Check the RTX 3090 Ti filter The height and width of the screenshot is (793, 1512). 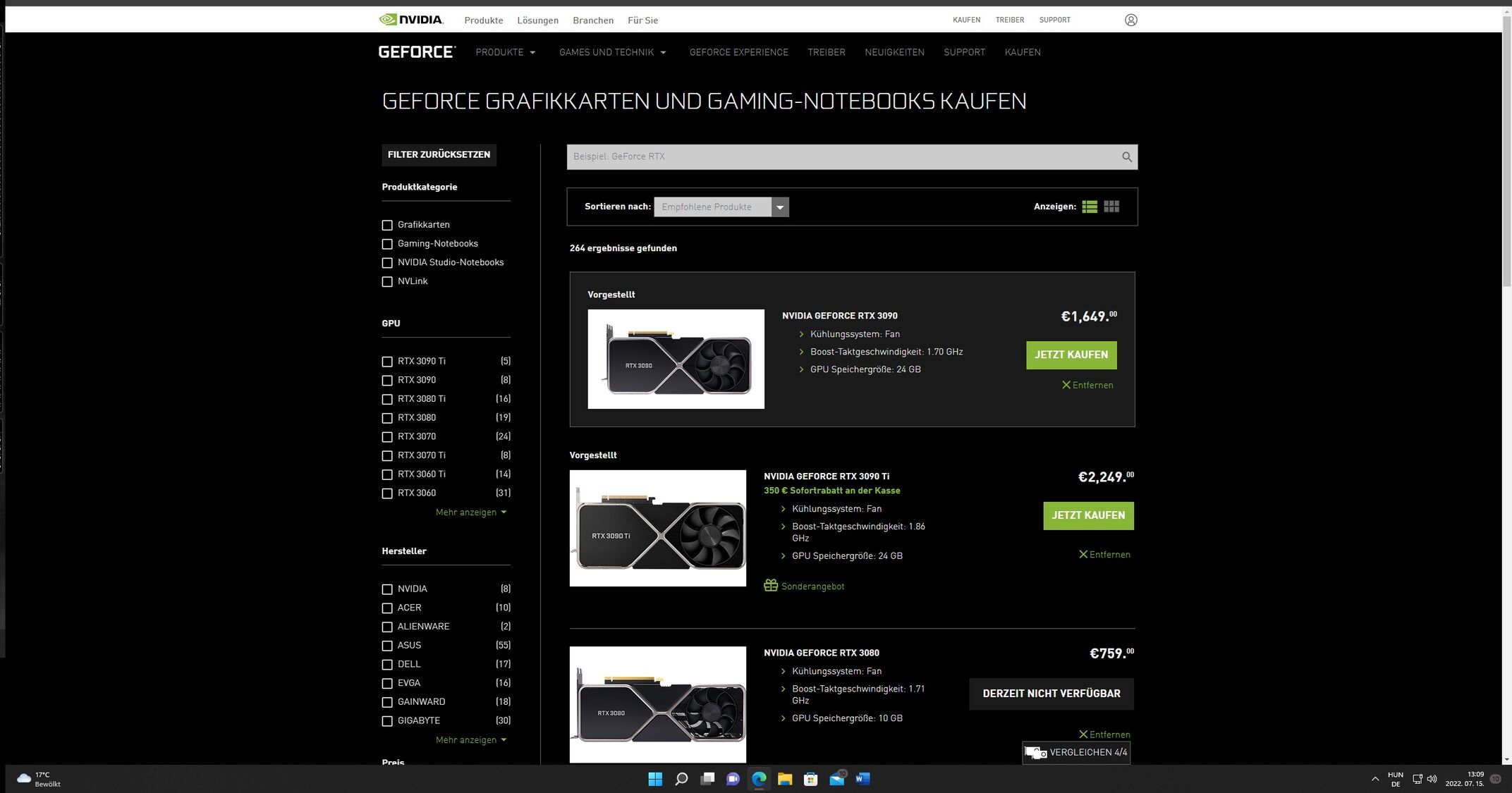[x=387, y=362]
